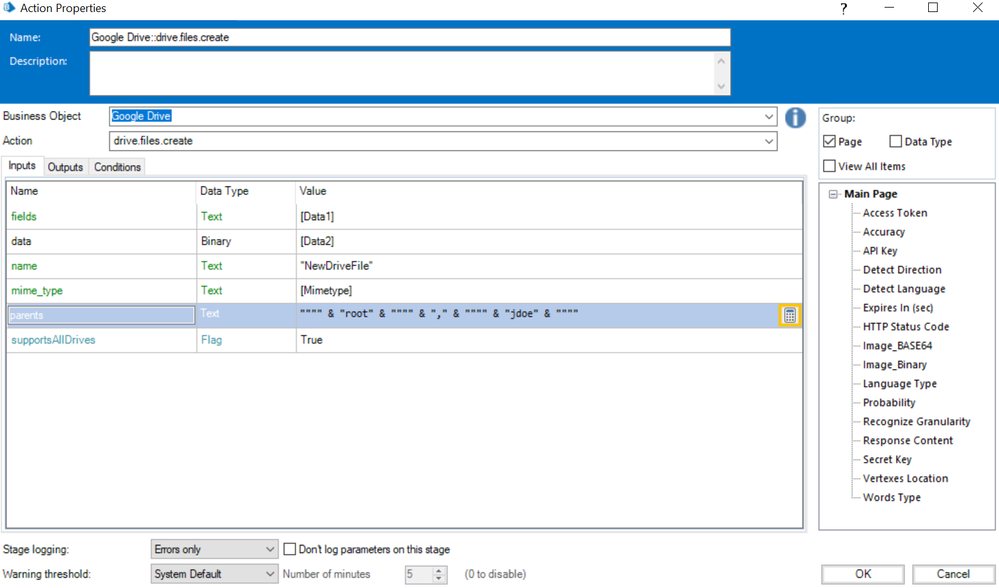Expand the Action dropdown list
Screen dimensions: 999x588
coord(768,141)
